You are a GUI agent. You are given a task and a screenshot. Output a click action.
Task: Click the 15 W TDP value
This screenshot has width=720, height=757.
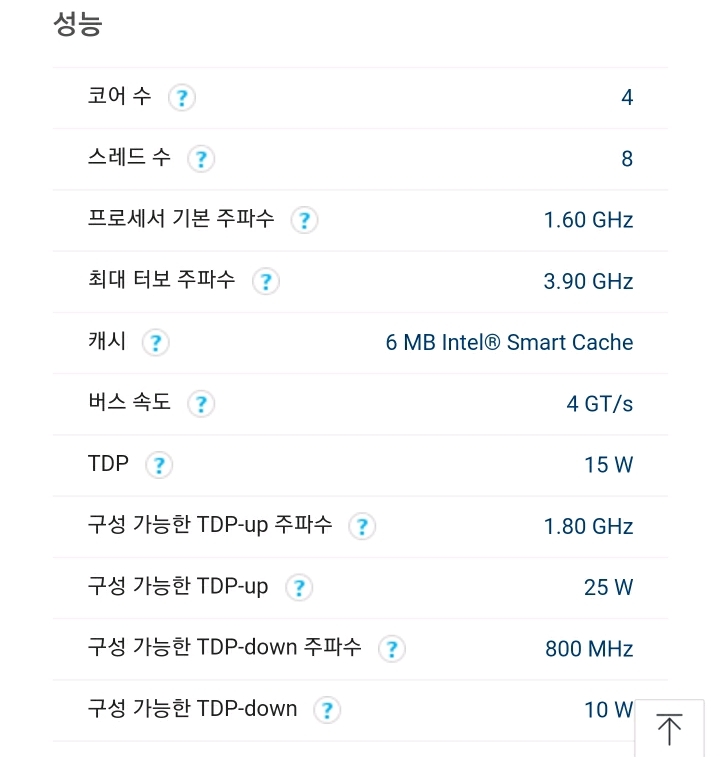coord(608,465)
